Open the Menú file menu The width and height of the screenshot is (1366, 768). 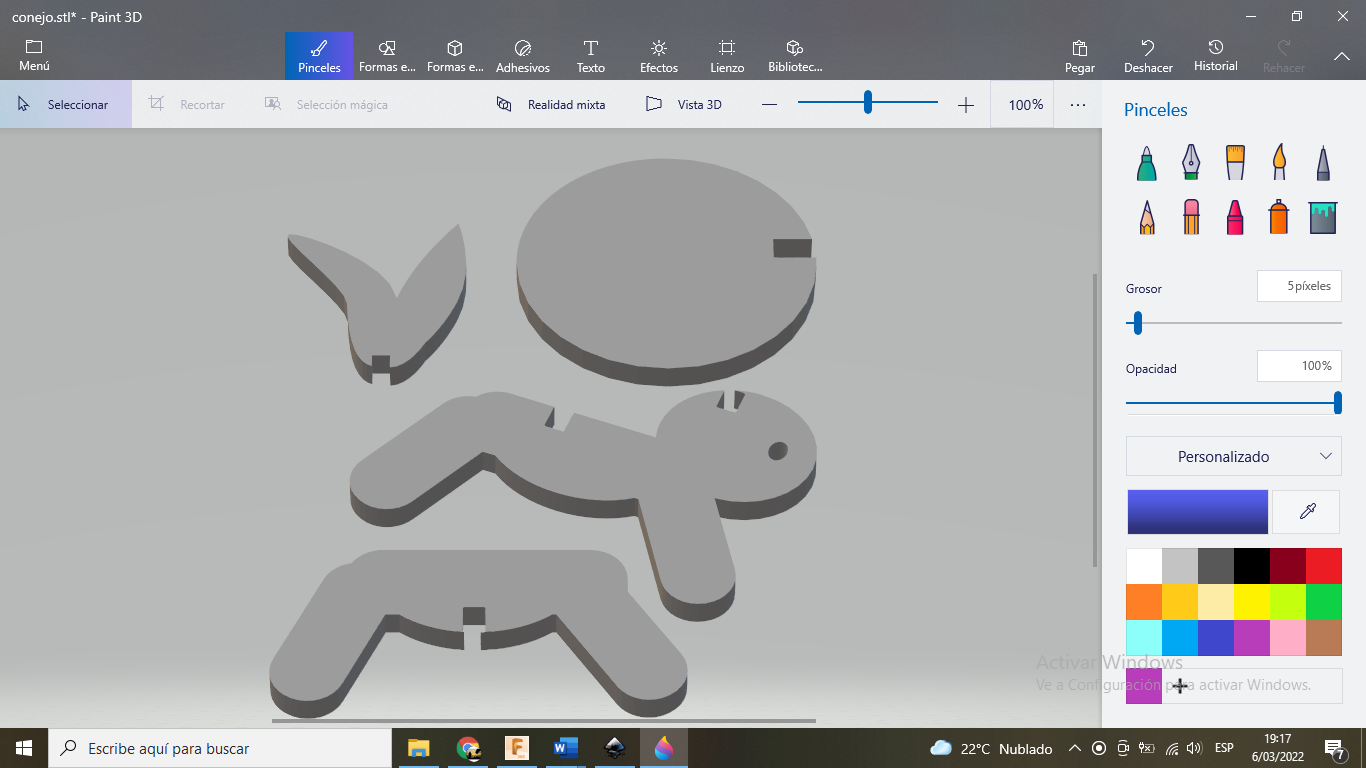point(34,56)
